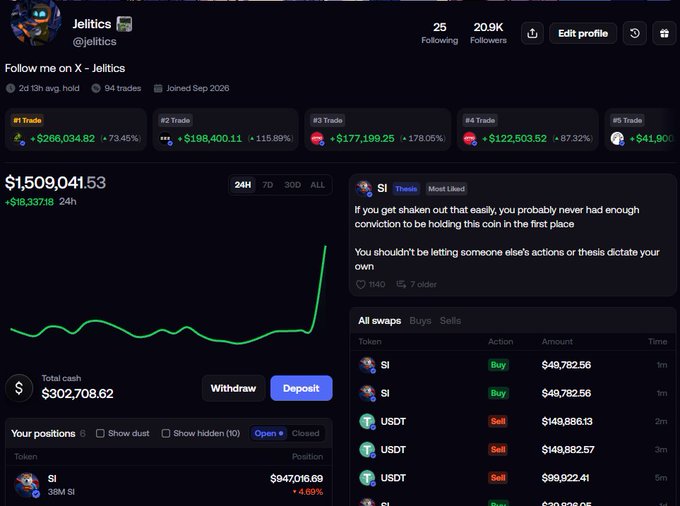Click the Position column header
The height and width of the screenshot is (506, 680).
click(307, 457)
